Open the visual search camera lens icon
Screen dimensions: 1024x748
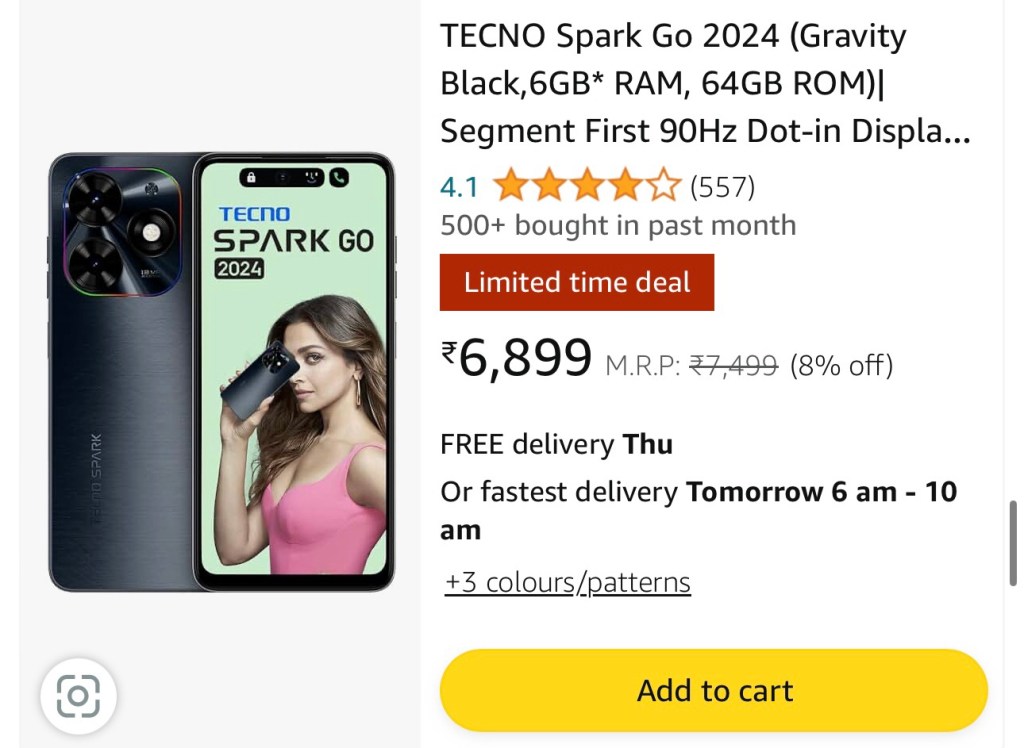pos(78,695)
